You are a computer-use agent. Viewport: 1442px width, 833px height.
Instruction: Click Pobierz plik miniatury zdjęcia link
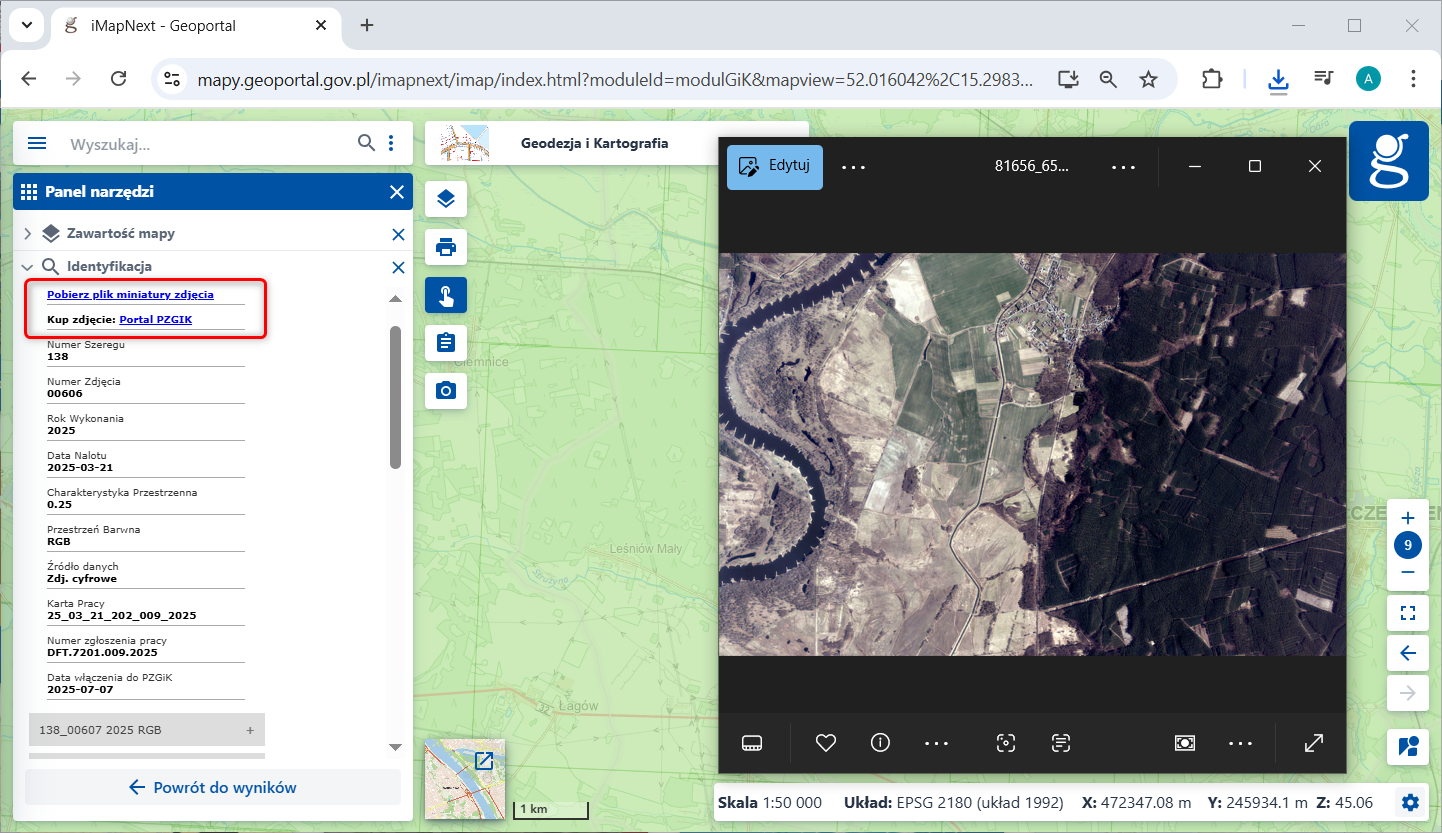130,295
